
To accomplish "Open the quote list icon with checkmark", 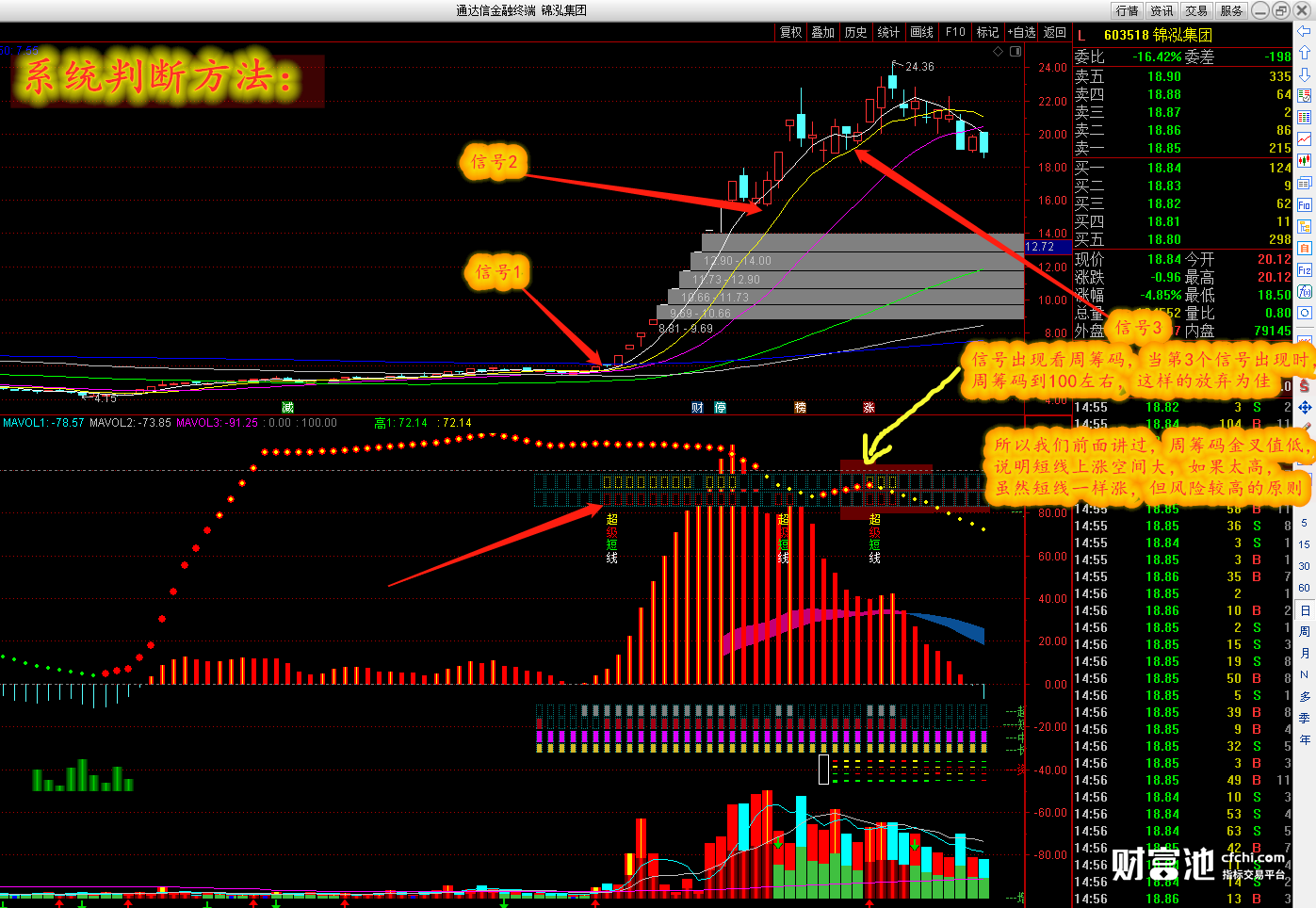I will [1305, 95].
